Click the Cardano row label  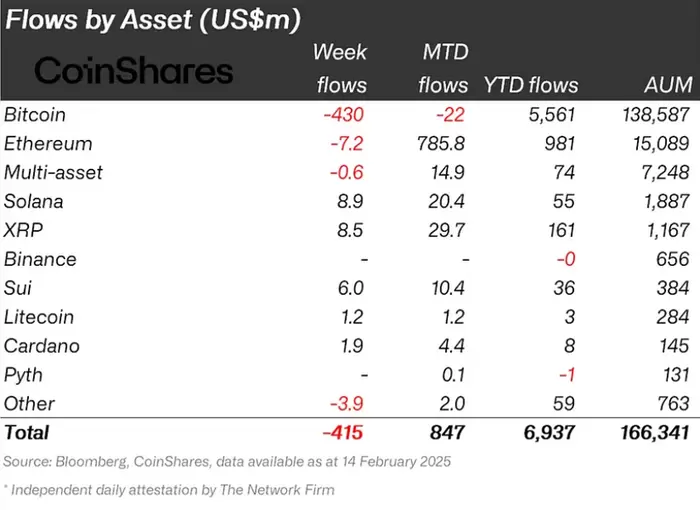tap(41, 346)
